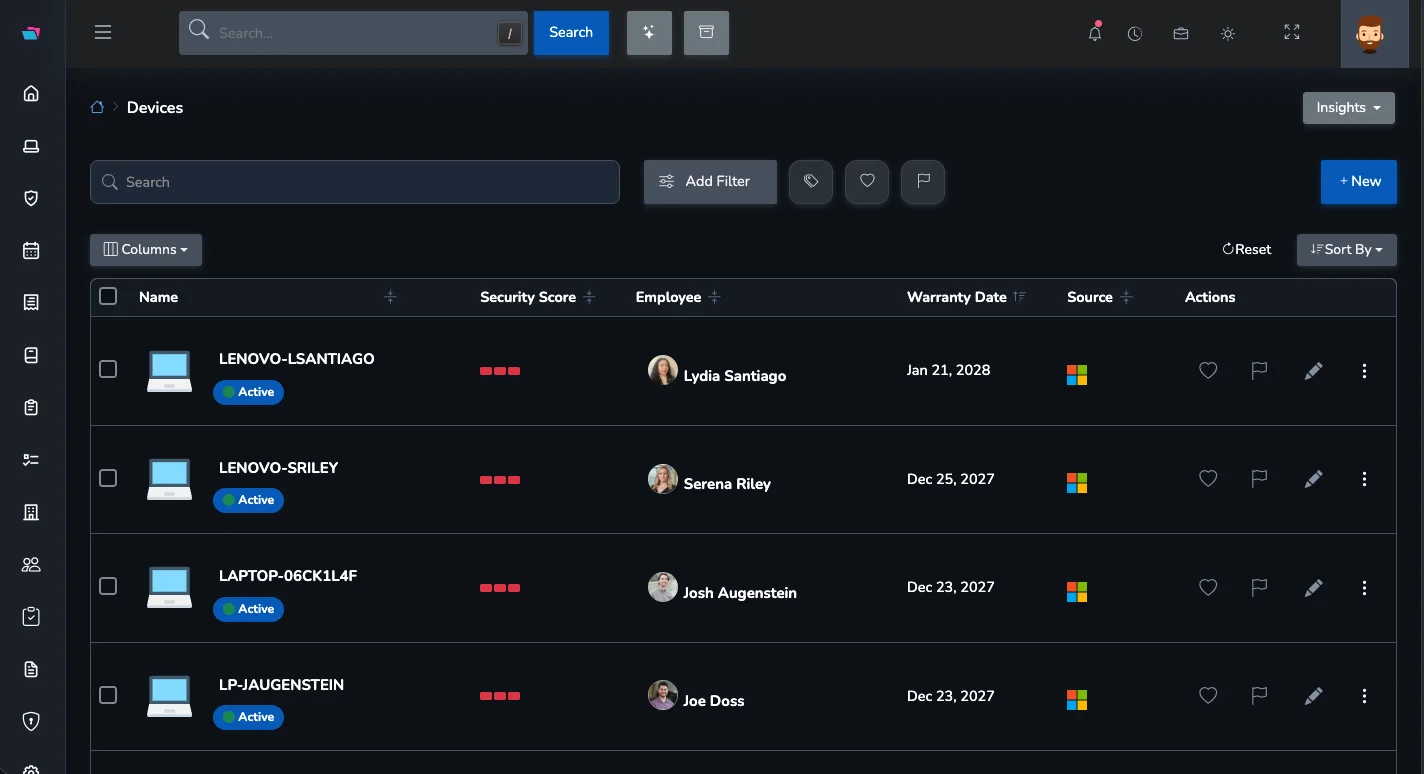Viewport: 1424px width, 774px height.
Task: Filter by favorites heart button
Action: pos(867,182)
